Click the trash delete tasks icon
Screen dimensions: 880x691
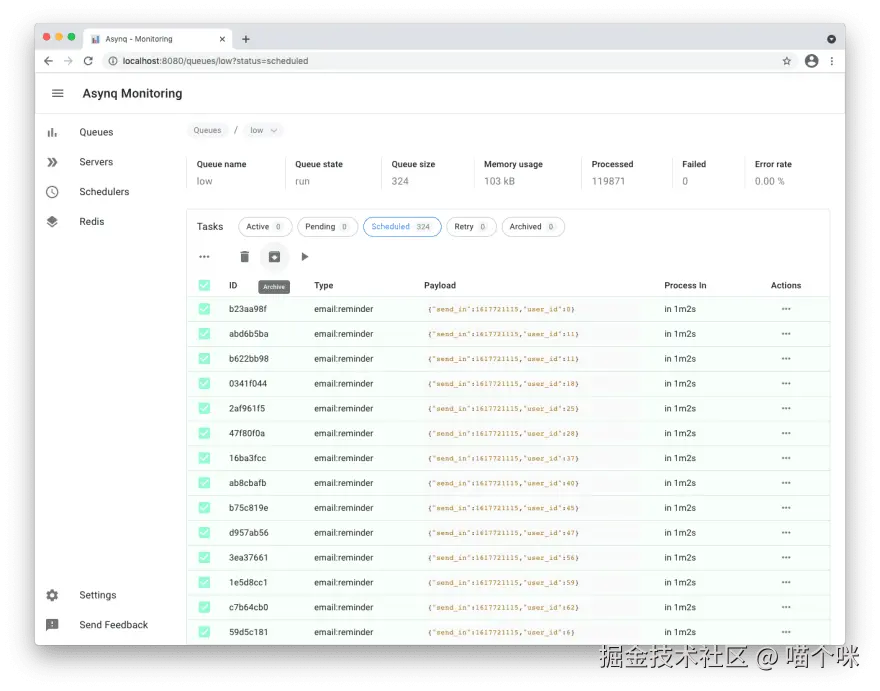point(244,257)
